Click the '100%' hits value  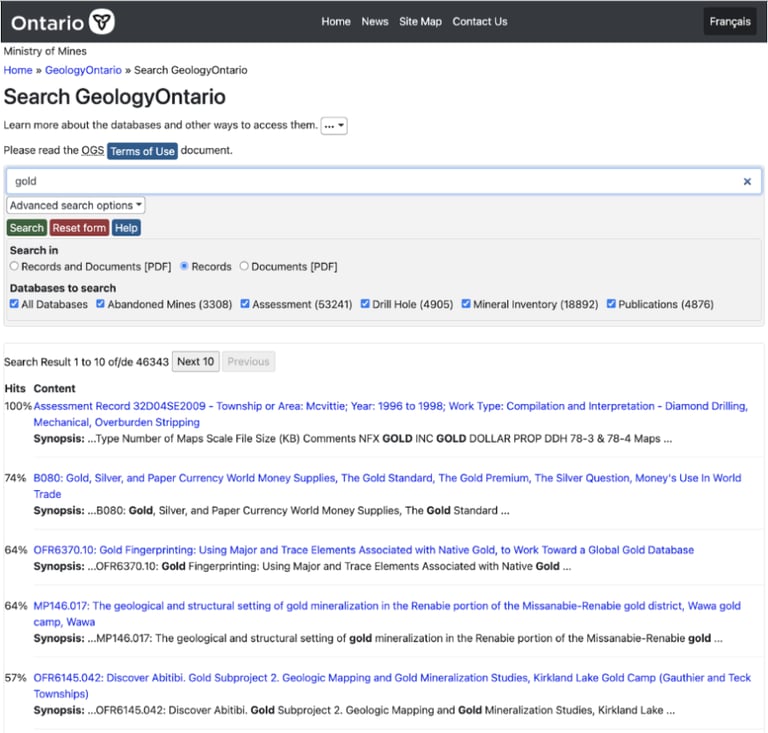click(x=18, y=406)
